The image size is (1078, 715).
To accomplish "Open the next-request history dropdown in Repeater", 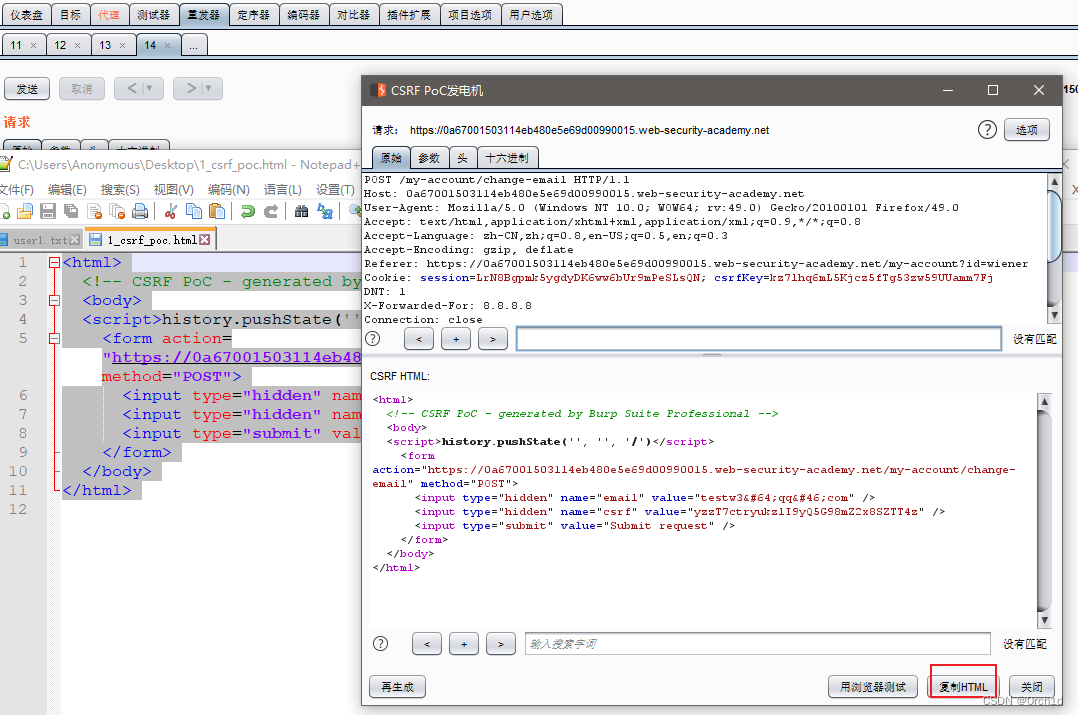I will (x=209, y=88).
